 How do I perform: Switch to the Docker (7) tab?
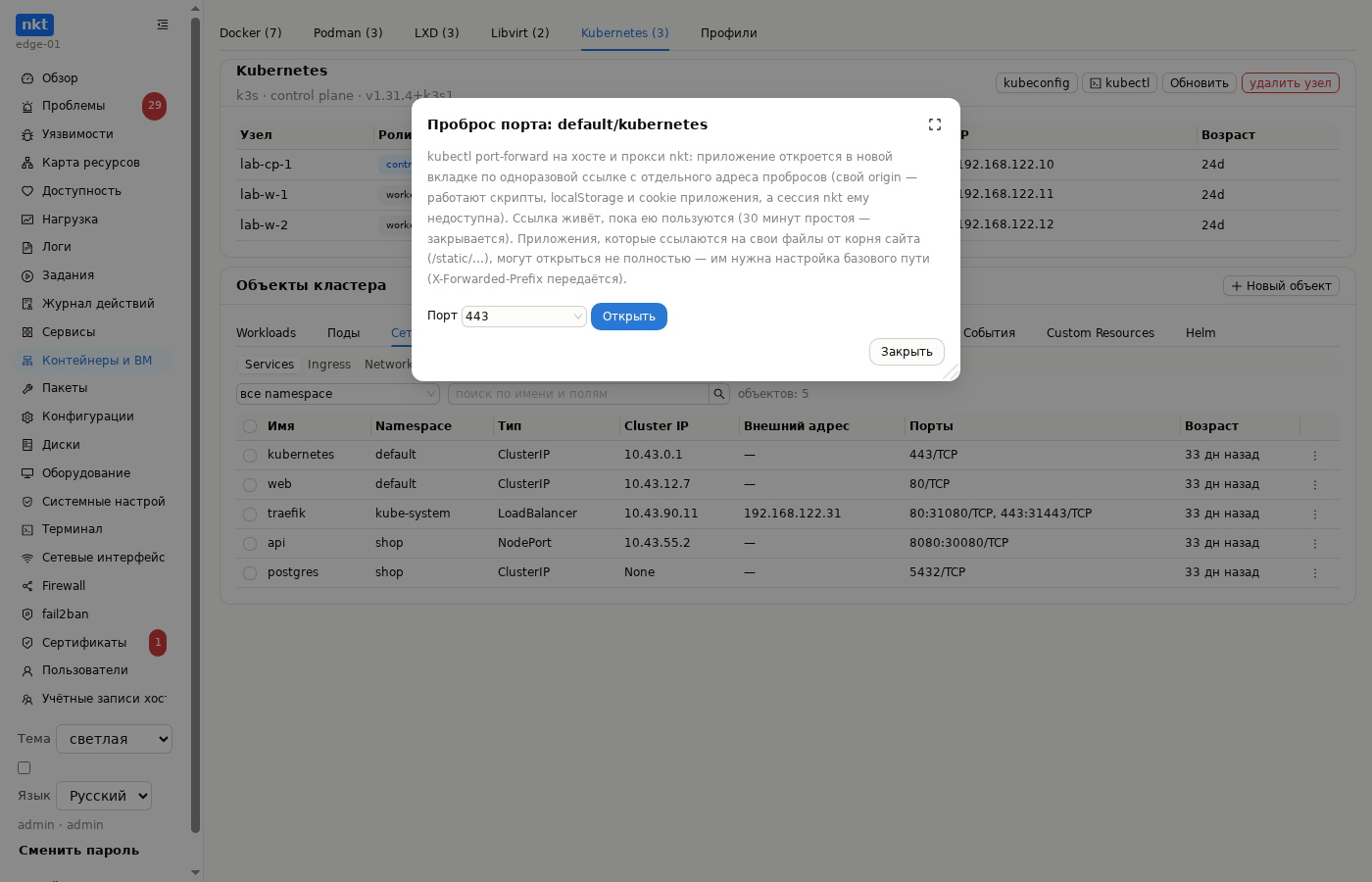[251, 33]
